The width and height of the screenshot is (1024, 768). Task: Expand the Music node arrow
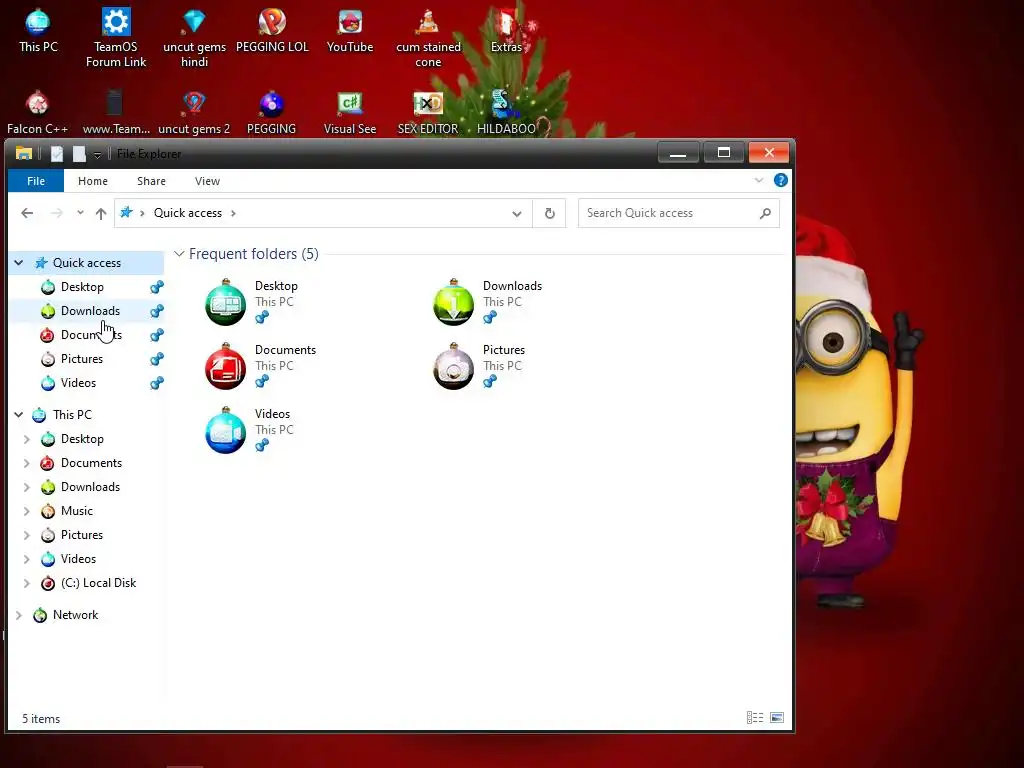27,511
